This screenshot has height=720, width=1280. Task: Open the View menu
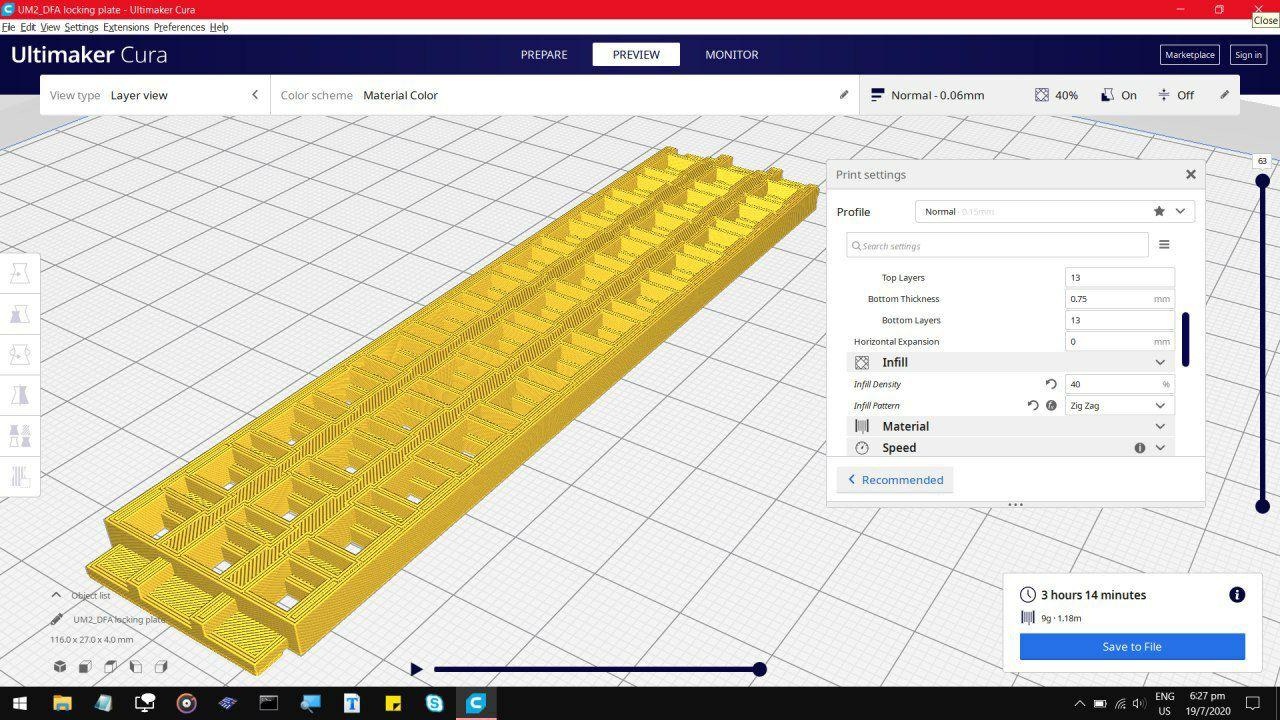[x=50, y=27]
